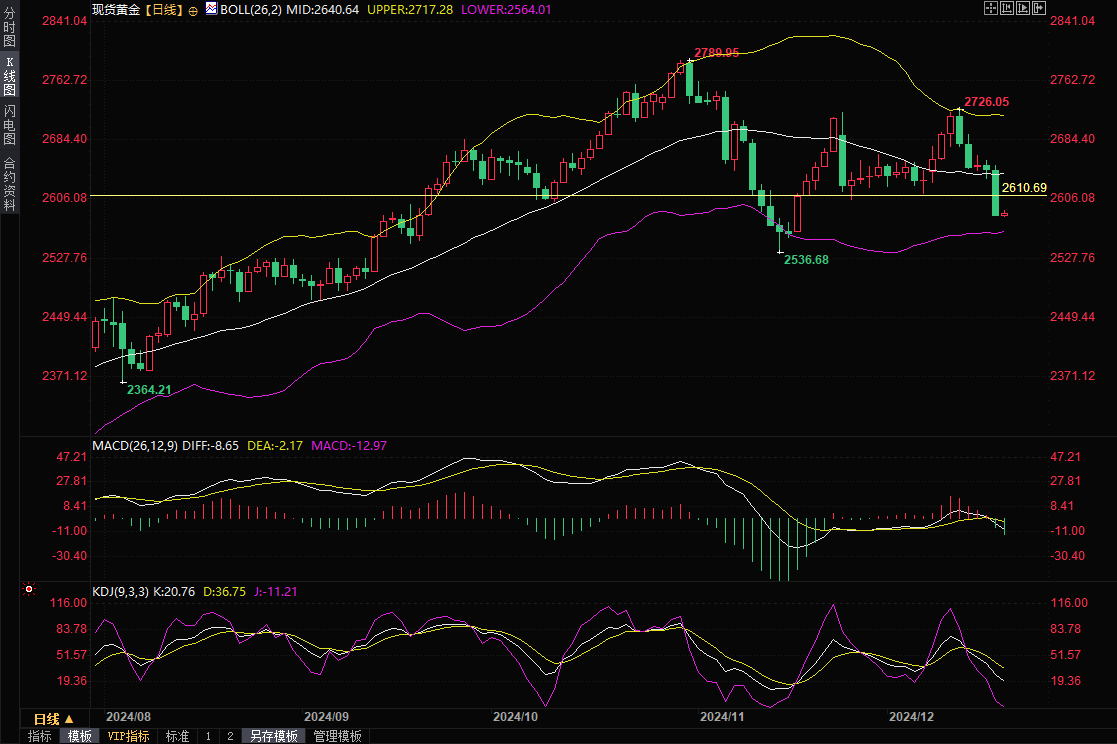Click the red gear icon beside KDJ
The height and width of the screenshot is (744, 1117).
pyautogui.click(x=27, y=590)
